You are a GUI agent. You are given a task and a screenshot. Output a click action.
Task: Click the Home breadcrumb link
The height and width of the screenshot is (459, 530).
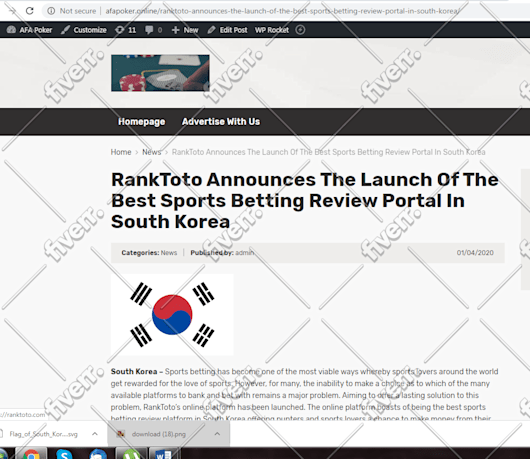pyautogui.click(x=121, y=152)
